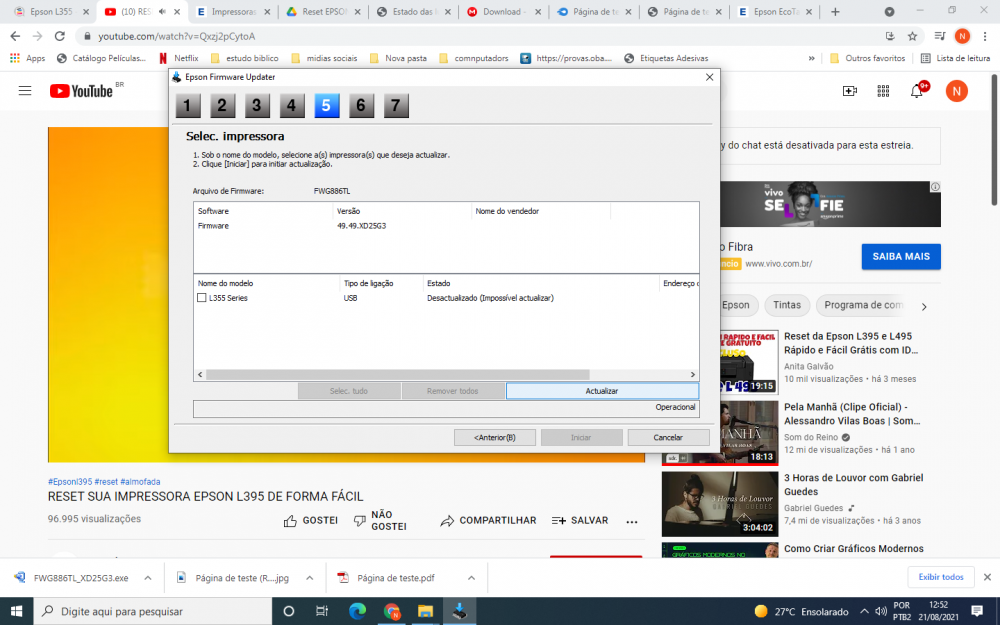Viewport: 1000px width, 625px height.
Task: Click the Cancelar button in the updater
Action: (668, 438)
